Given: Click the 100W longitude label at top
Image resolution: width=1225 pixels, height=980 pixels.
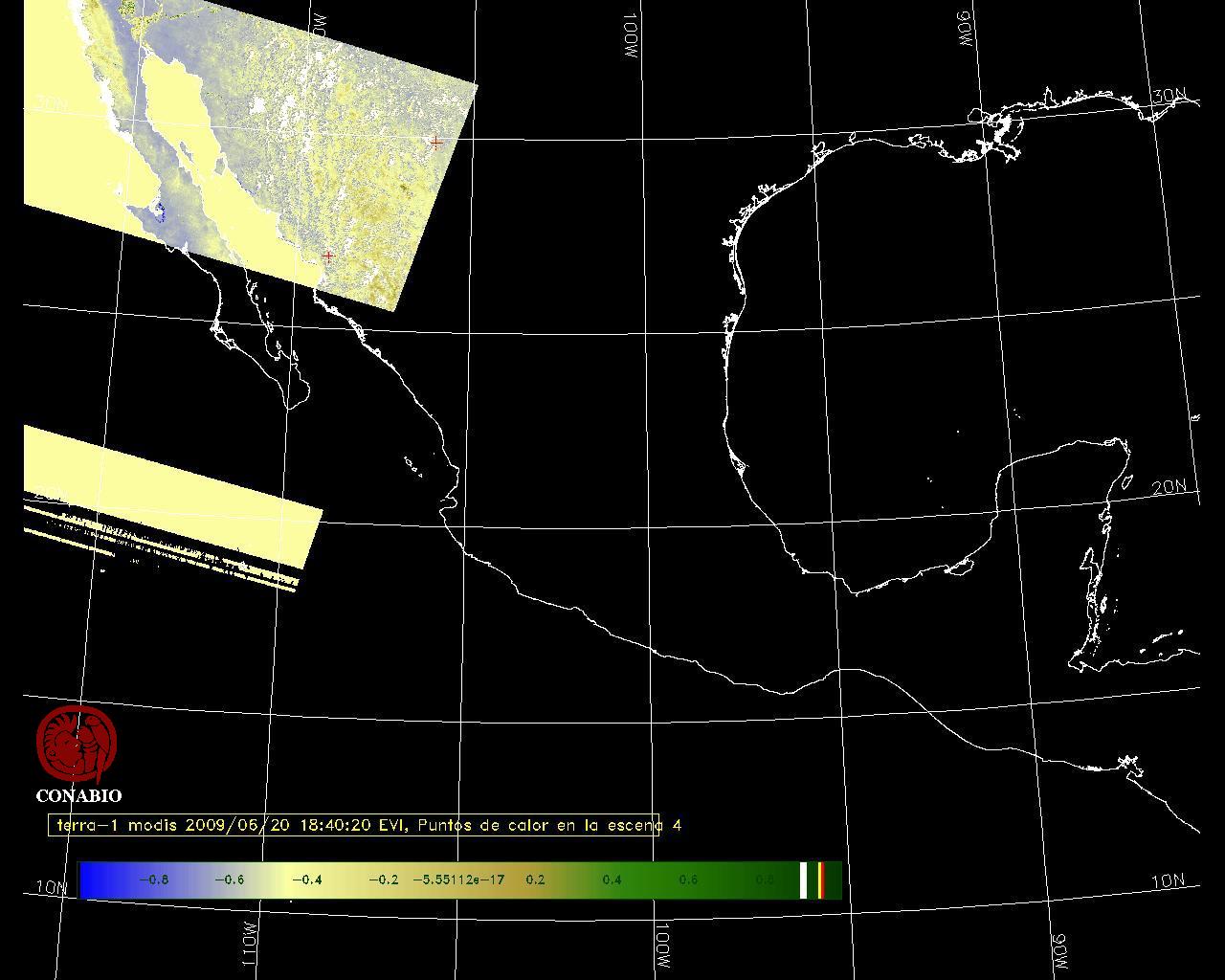Looking at the screenshot, I should point(630,37).
